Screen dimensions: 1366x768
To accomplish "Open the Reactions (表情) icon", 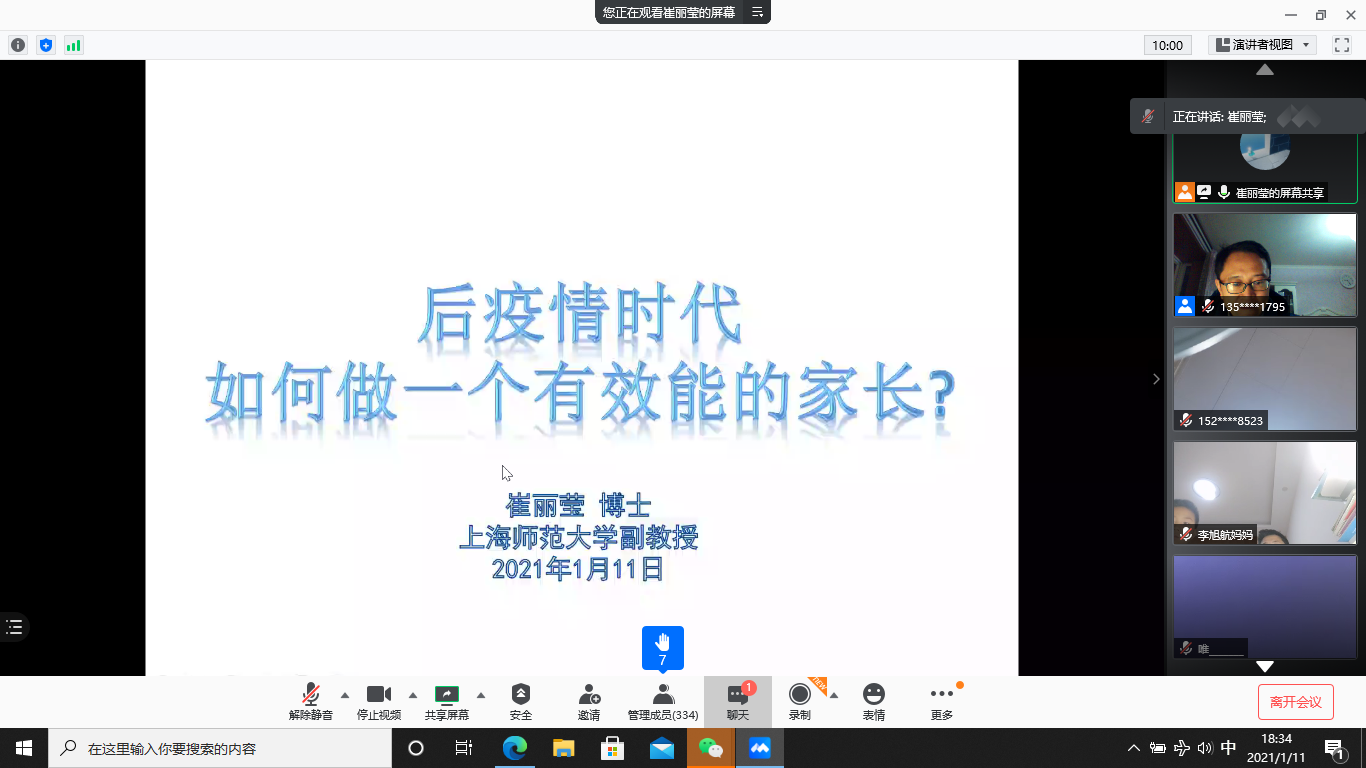I will coord(874,701).
